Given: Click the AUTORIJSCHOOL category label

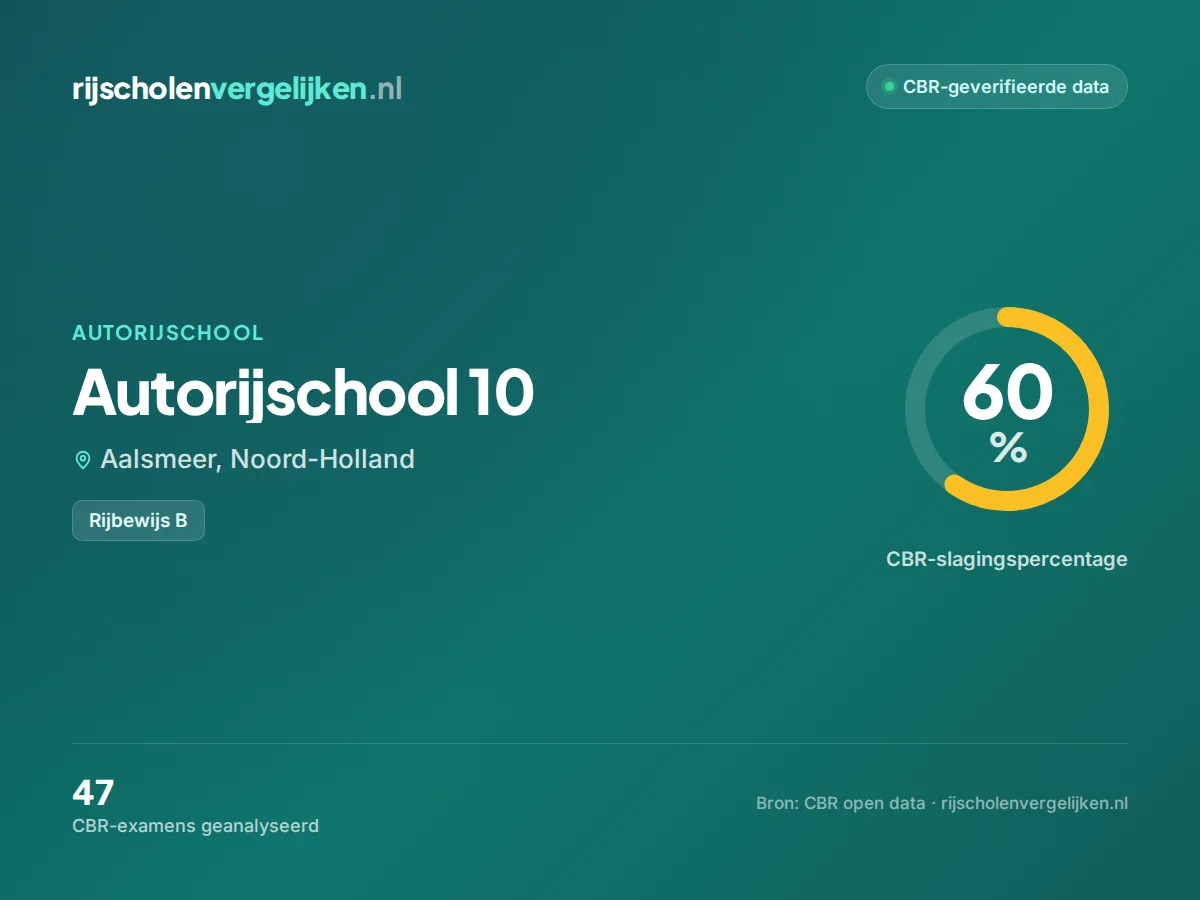Looking at the screenshot, I should point(168,333).
